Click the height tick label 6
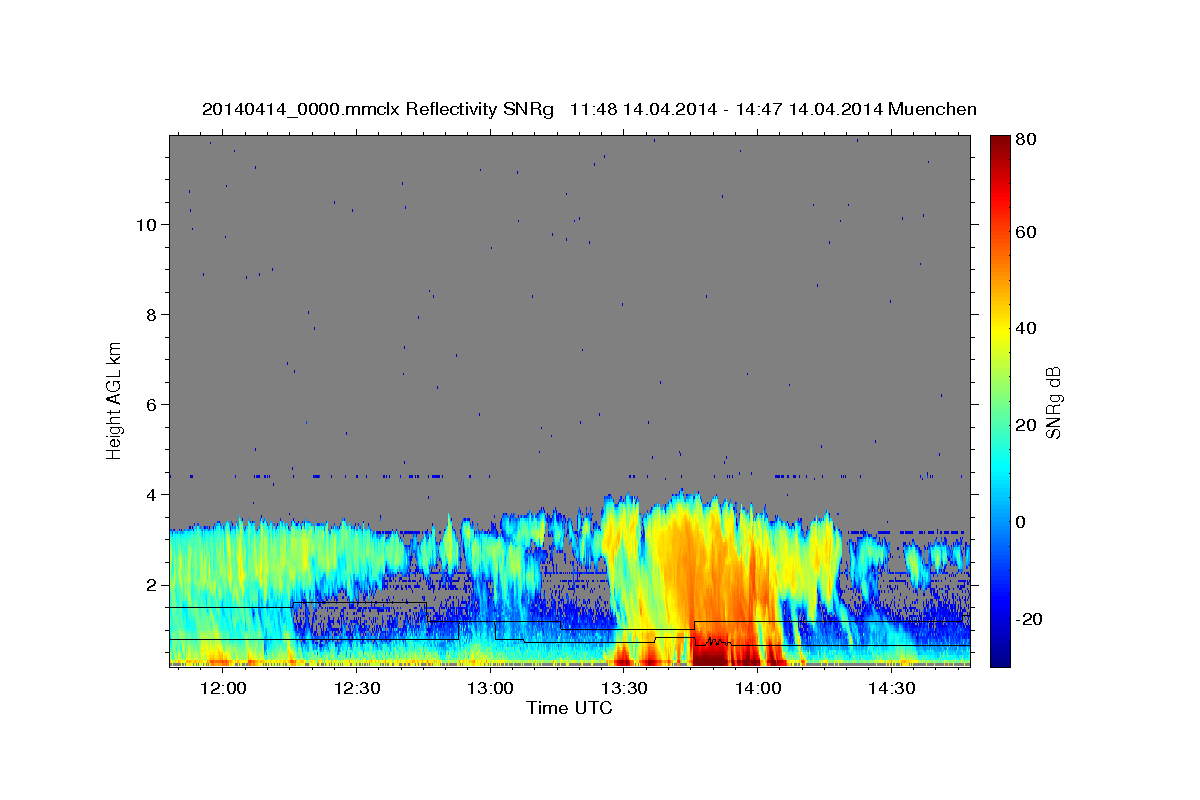The height and width of the screenshot is (800, 1200). (151, 404)
